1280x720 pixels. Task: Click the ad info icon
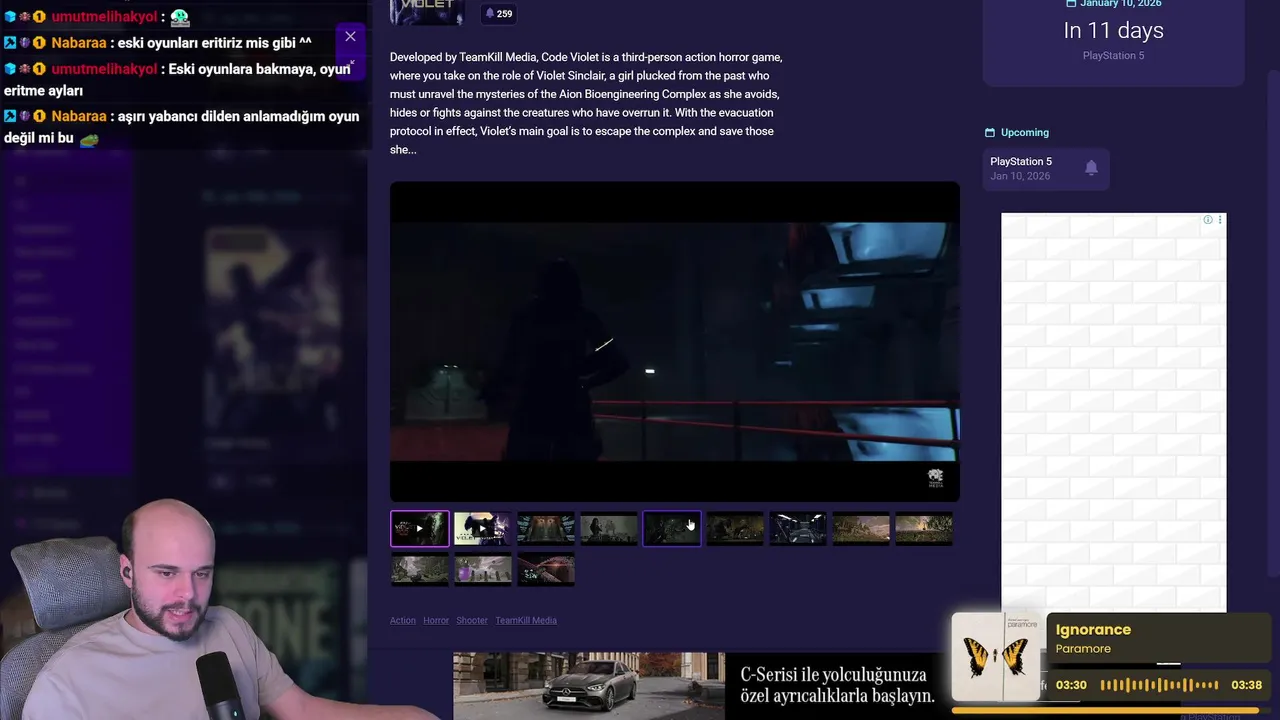point(1208,220)
